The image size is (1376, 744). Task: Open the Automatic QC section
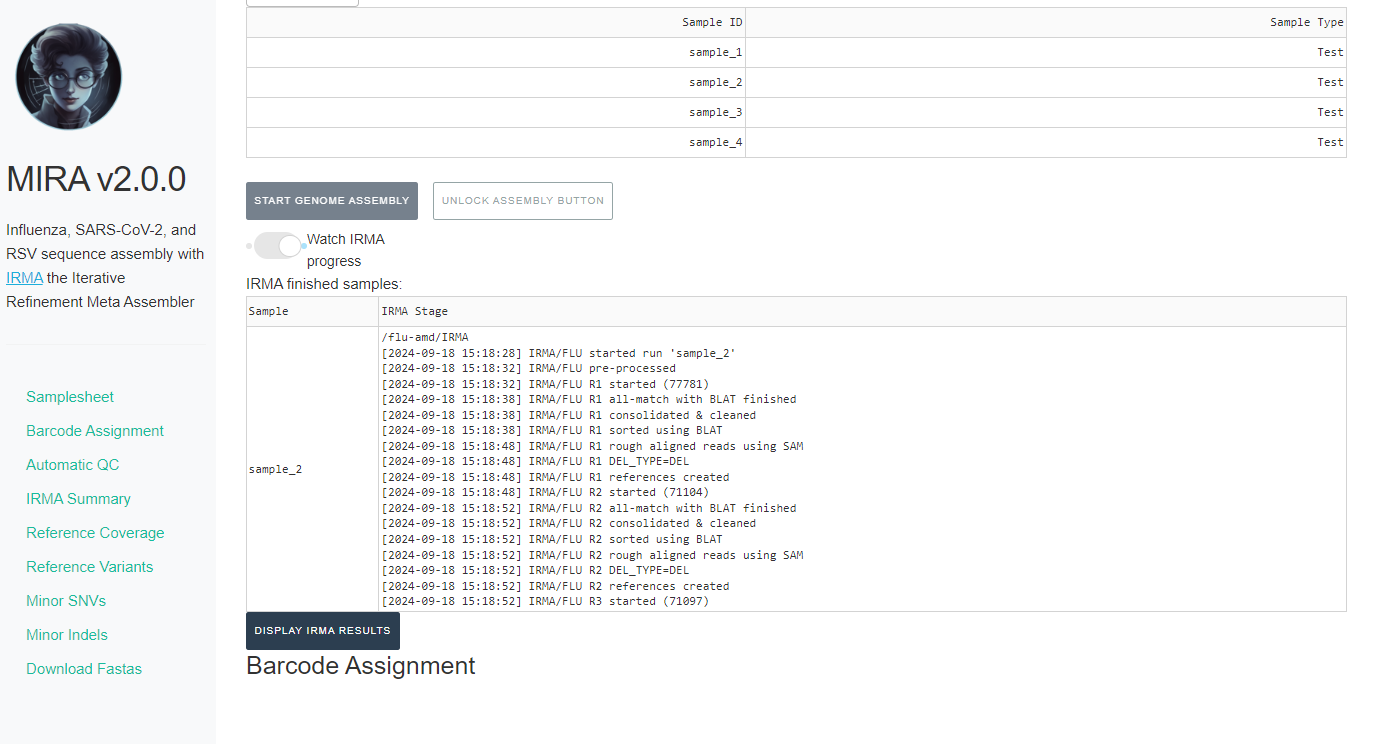click(x=73, y=465)
